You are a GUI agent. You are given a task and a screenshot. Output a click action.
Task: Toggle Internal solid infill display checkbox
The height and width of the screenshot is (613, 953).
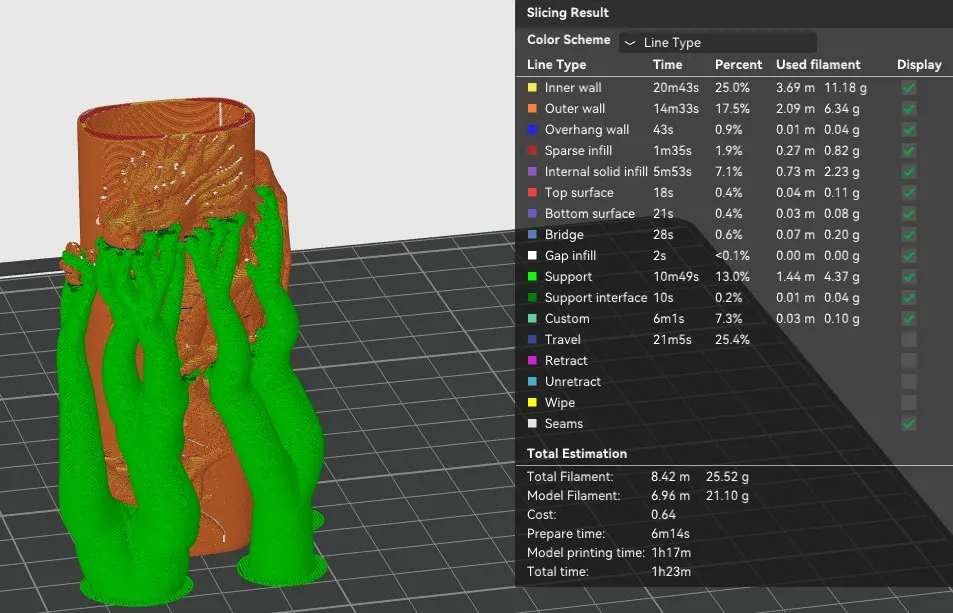click(909, 171)
